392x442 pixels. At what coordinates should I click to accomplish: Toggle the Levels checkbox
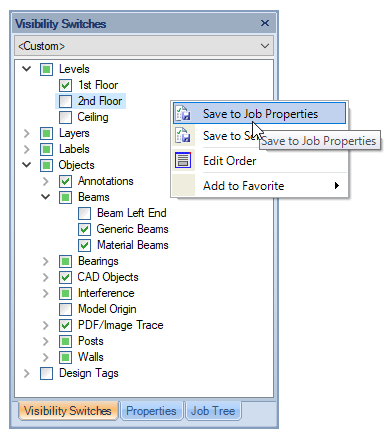pos(46,69)
